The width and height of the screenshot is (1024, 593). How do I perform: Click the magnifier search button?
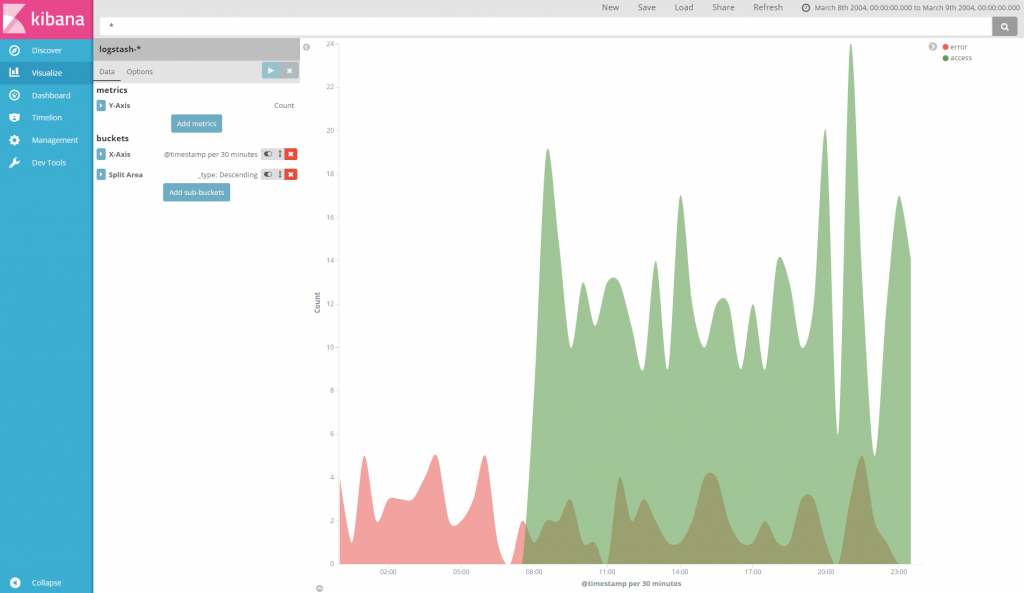[x=1004, y=27]
